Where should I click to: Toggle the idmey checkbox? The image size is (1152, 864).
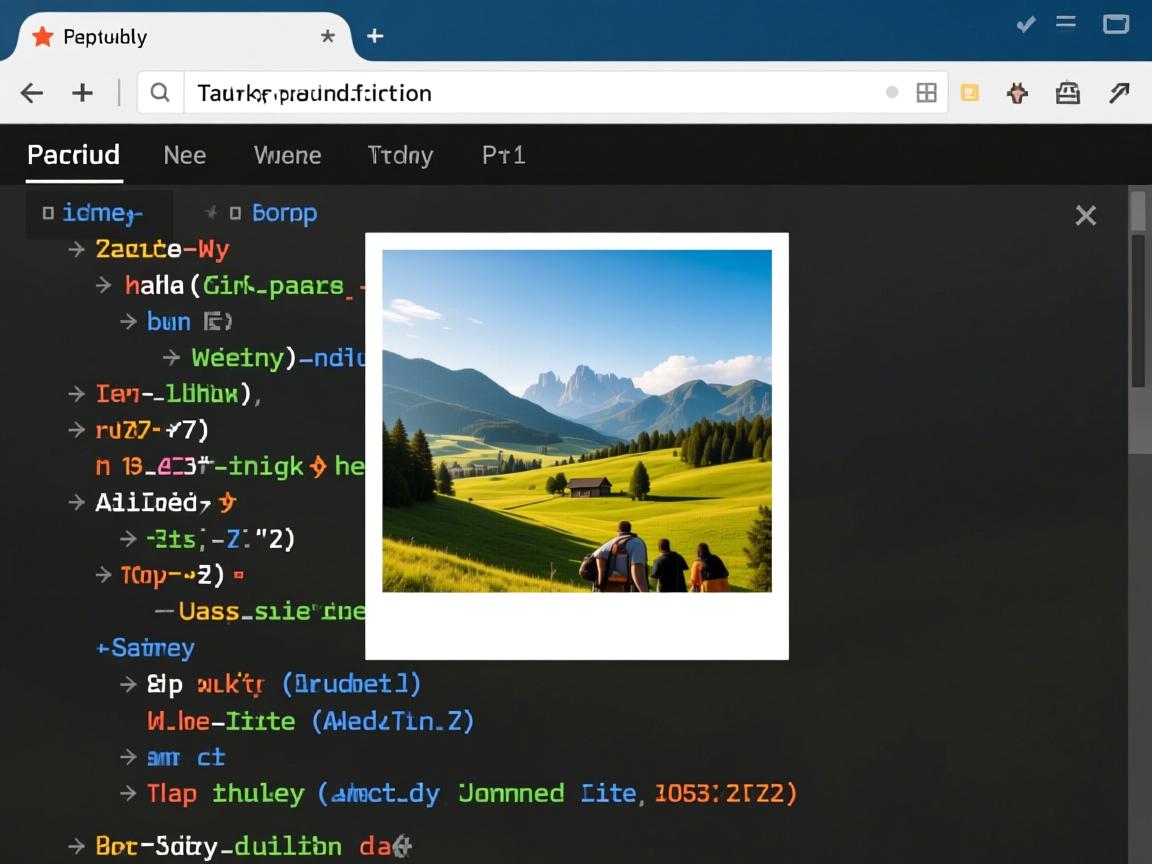point(48,213)
